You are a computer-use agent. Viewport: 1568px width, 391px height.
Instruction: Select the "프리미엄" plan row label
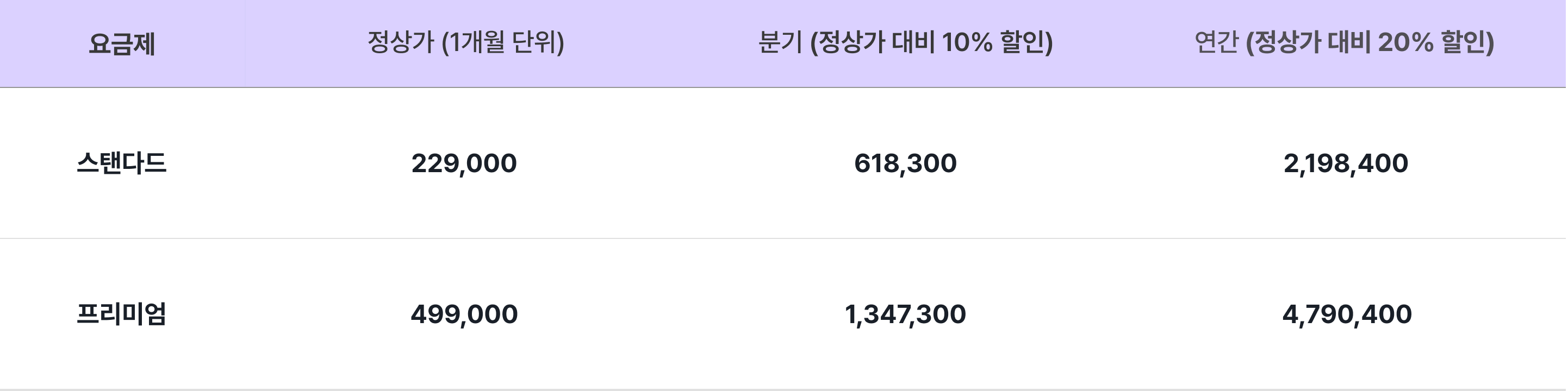(122, 314)
